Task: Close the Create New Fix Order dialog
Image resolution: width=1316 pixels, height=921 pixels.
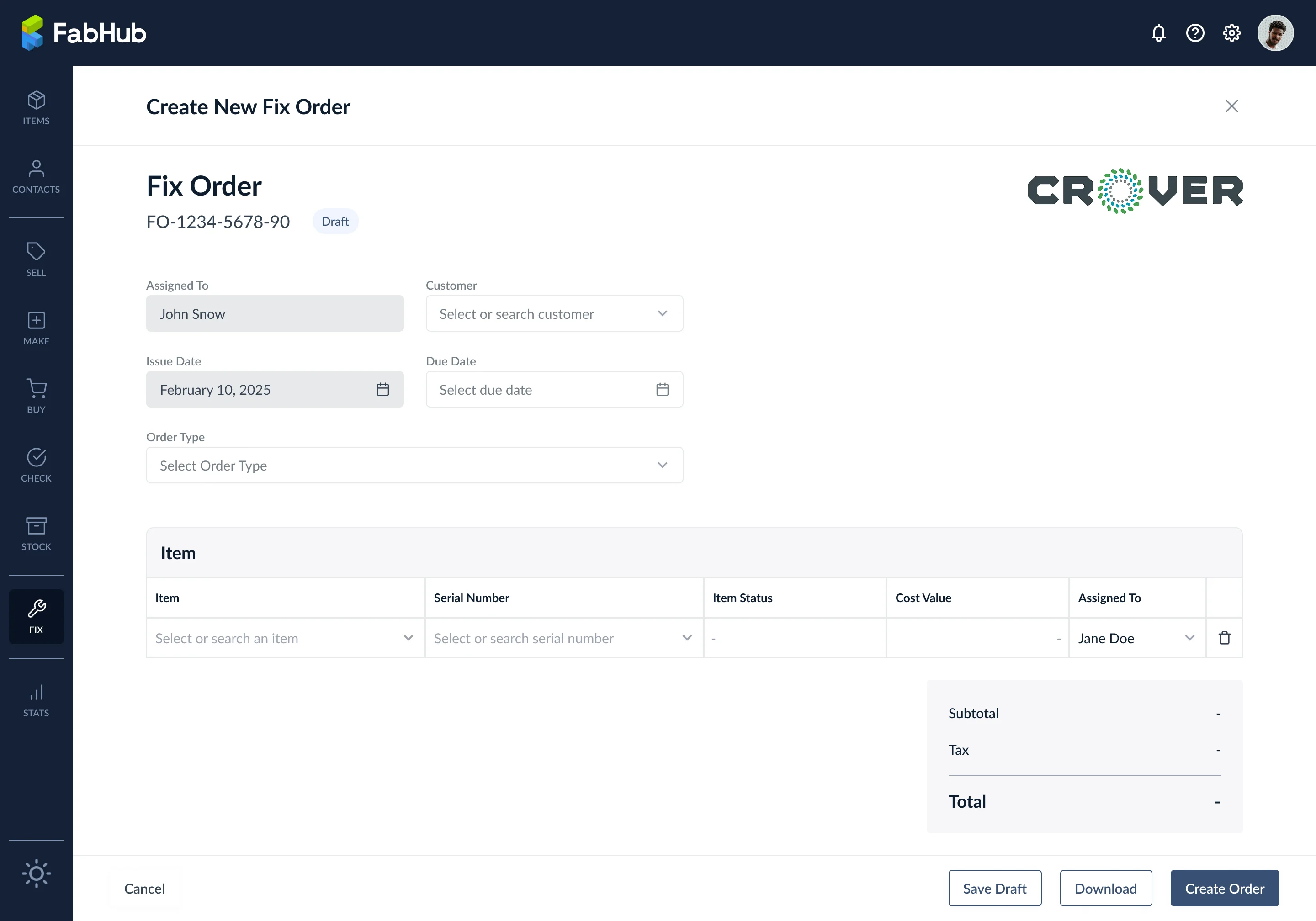Action: pyautogui.click(x=1231, y=106)
